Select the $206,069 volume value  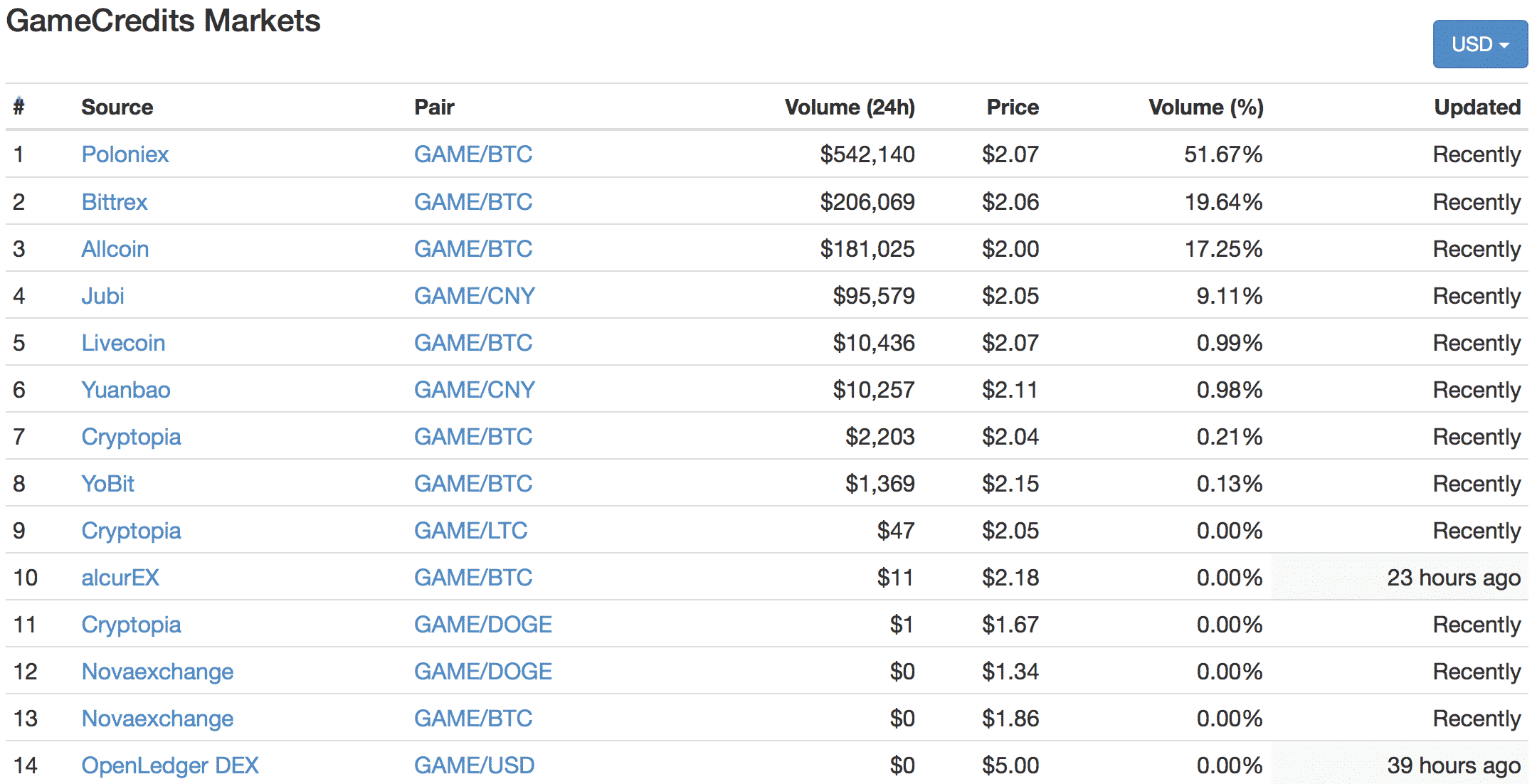[867, 201]
